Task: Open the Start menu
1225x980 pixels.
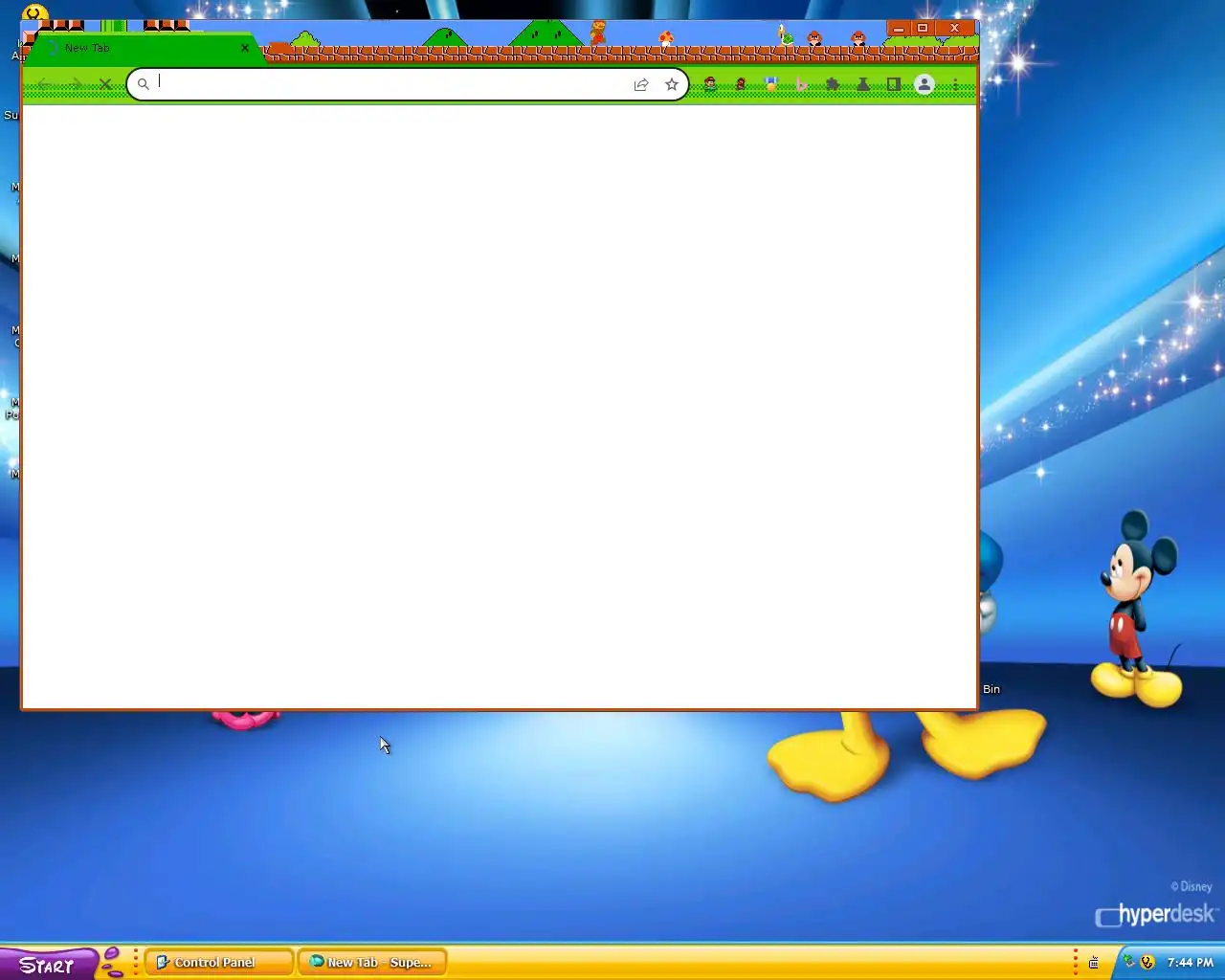Action: click(x=48, y=964)
